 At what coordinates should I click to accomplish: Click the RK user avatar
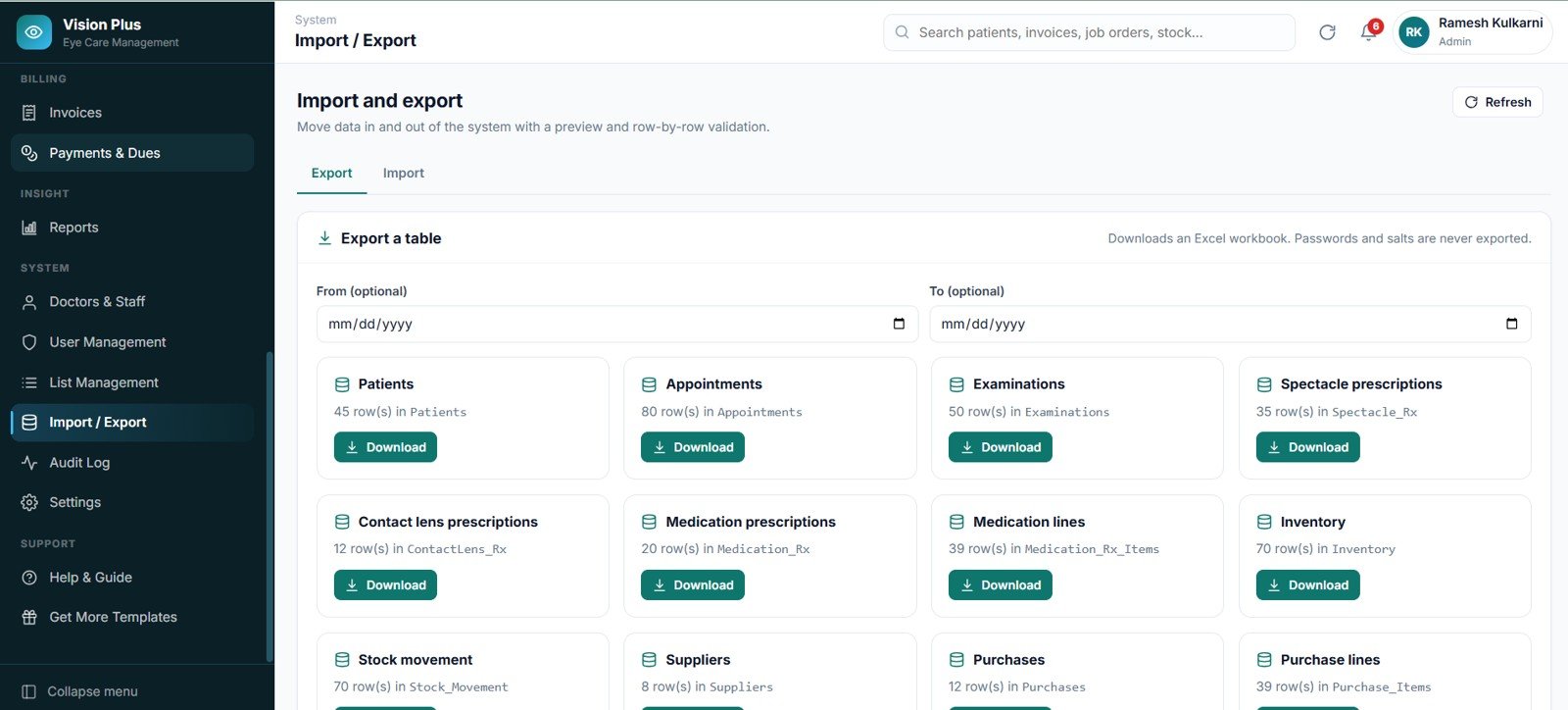(x=1413, y=32)
